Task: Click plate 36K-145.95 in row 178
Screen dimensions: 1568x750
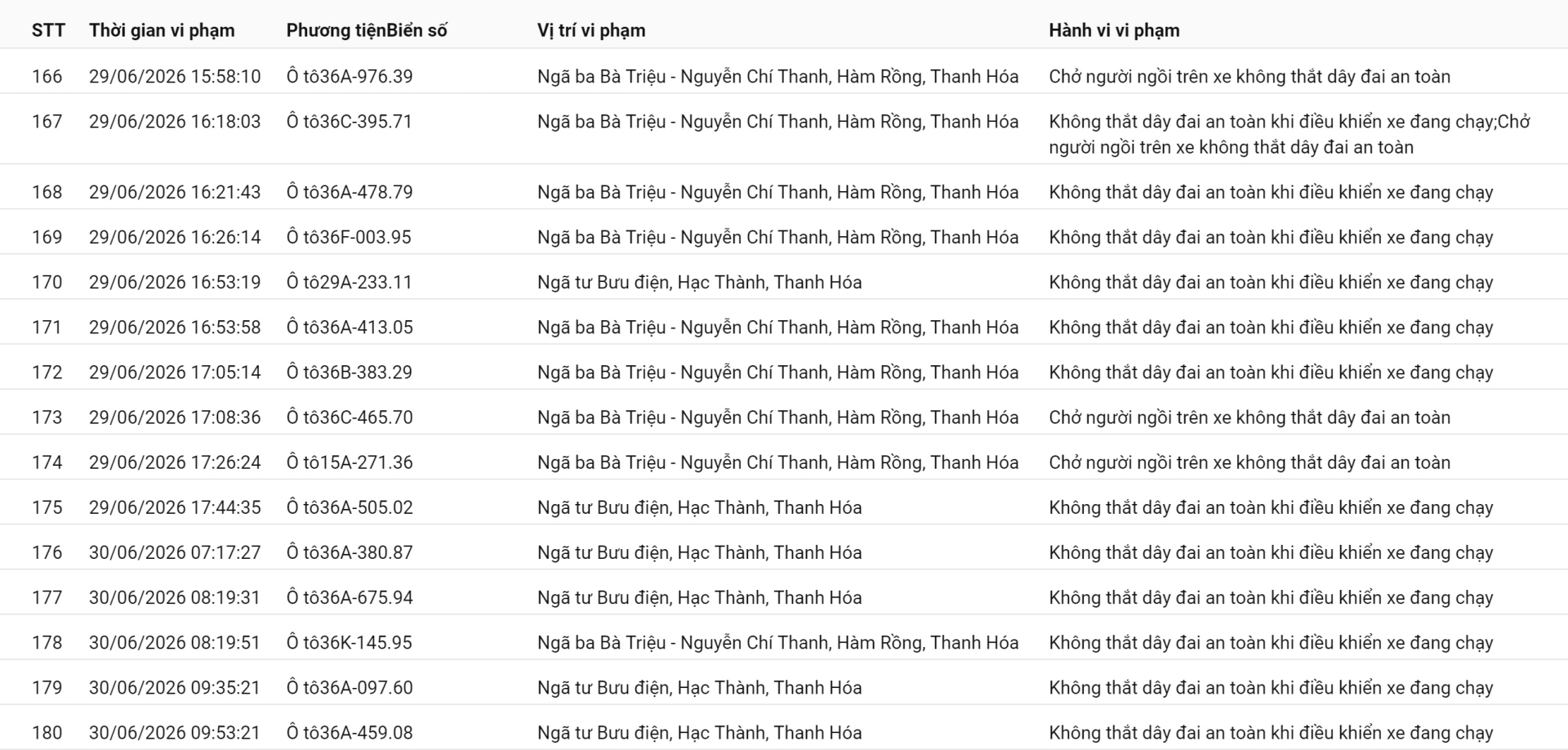Action: click(x=350, y=642)
